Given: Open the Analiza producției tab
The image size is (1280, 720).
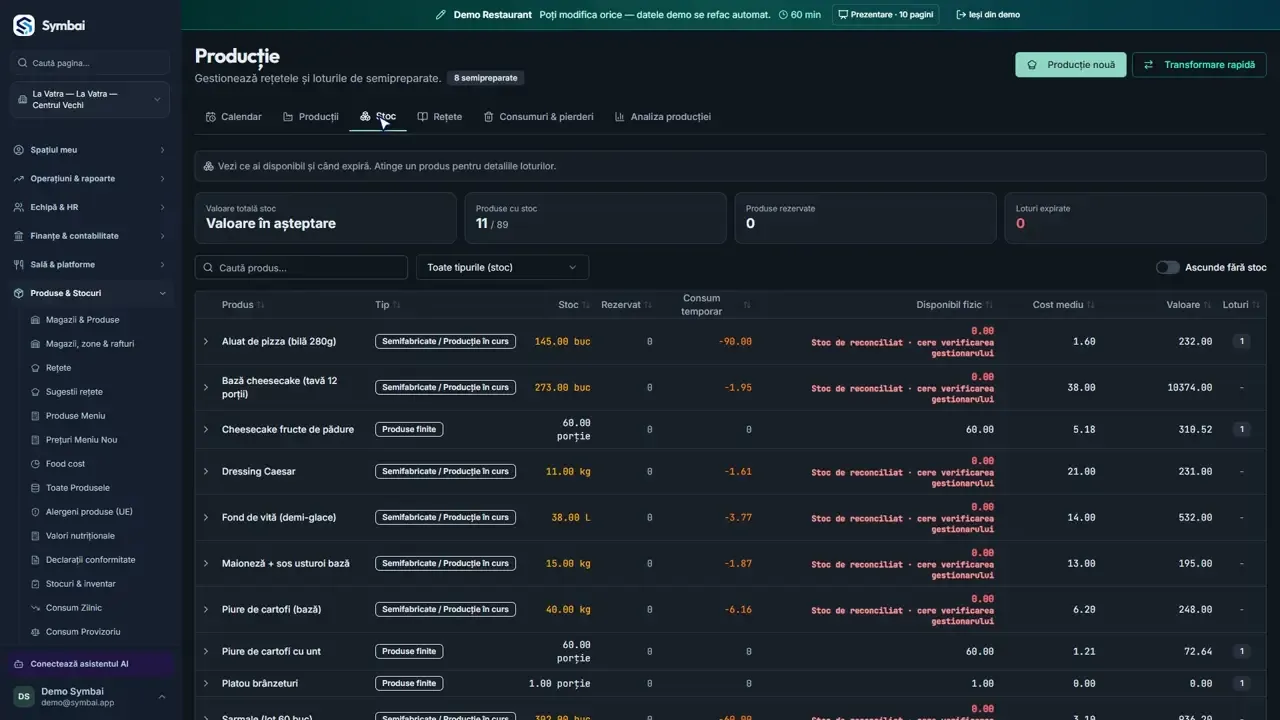Looking at the screenshot, I should [663, 117].
